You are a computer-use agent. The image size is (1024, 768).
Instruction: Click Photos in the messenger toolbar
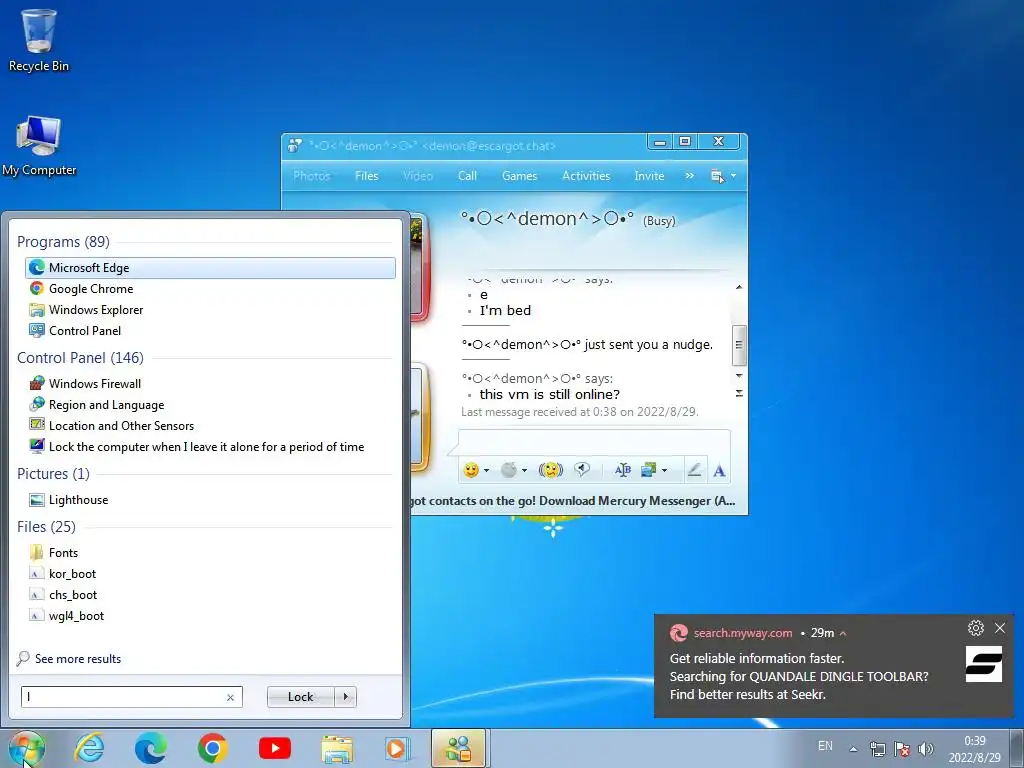[312, 176]
